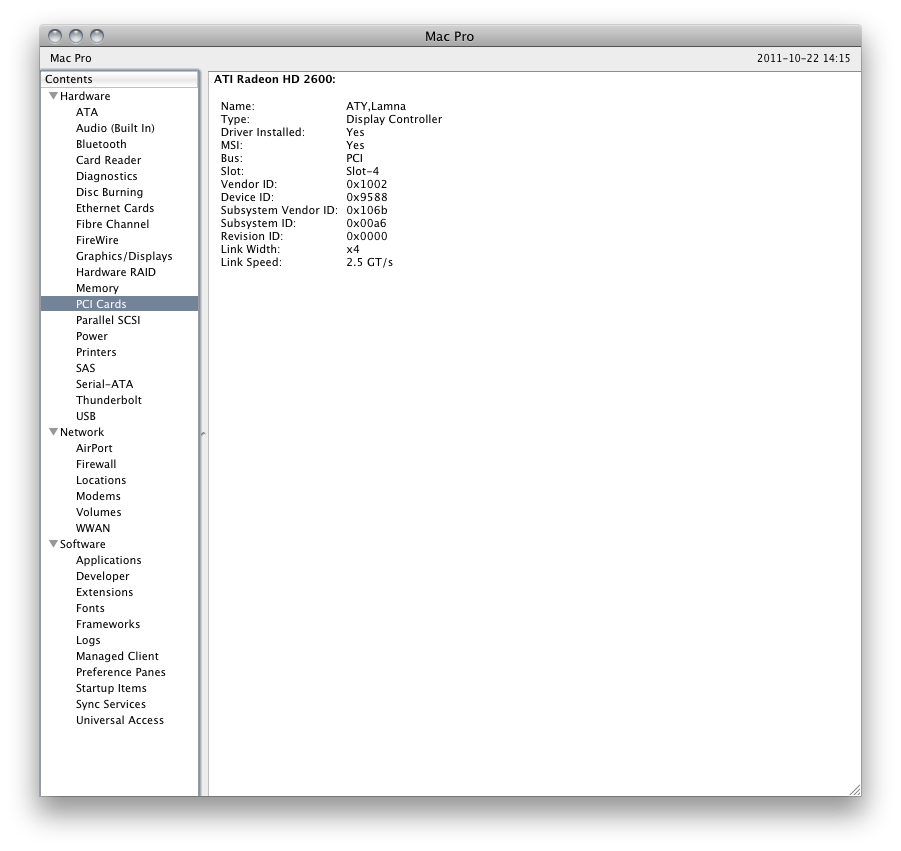Click the ATI Radeon HD 2600 heading
The height and width of the screenshot is (851, 901).
click(x=275, y=79)
